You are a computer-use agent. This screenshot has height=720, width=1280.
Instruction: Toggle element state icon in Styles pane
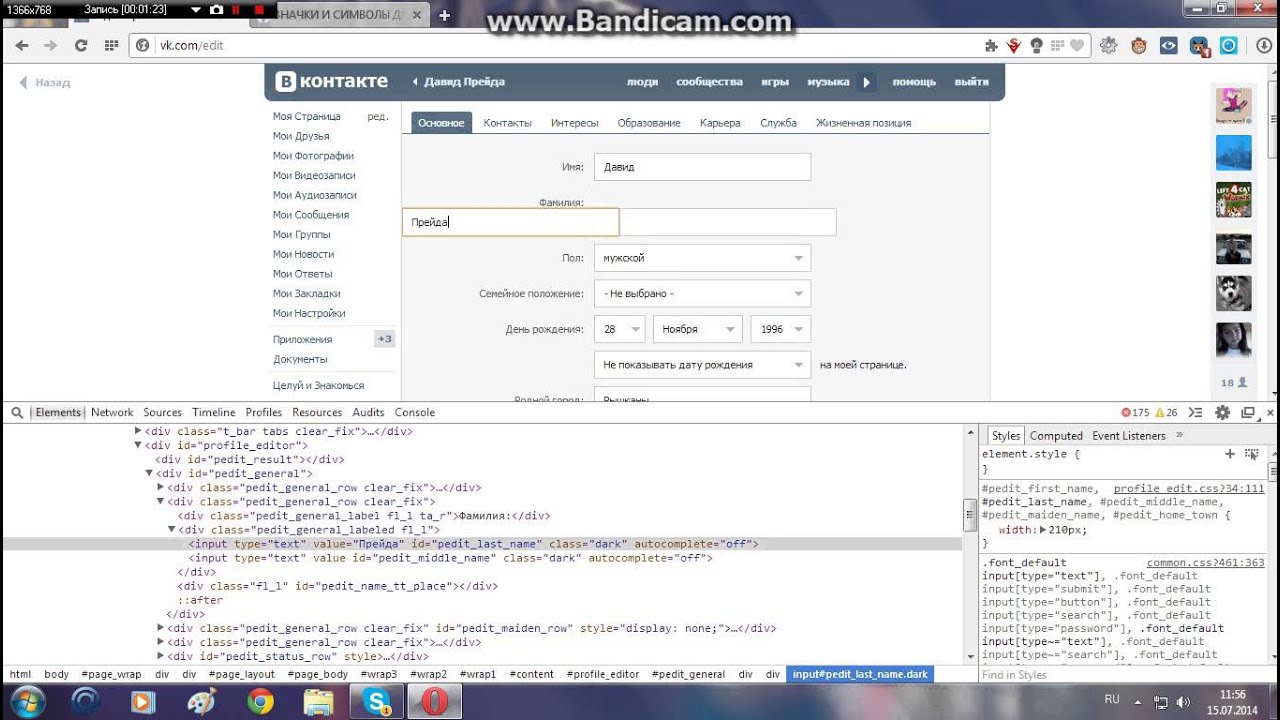pos(1251,454)
